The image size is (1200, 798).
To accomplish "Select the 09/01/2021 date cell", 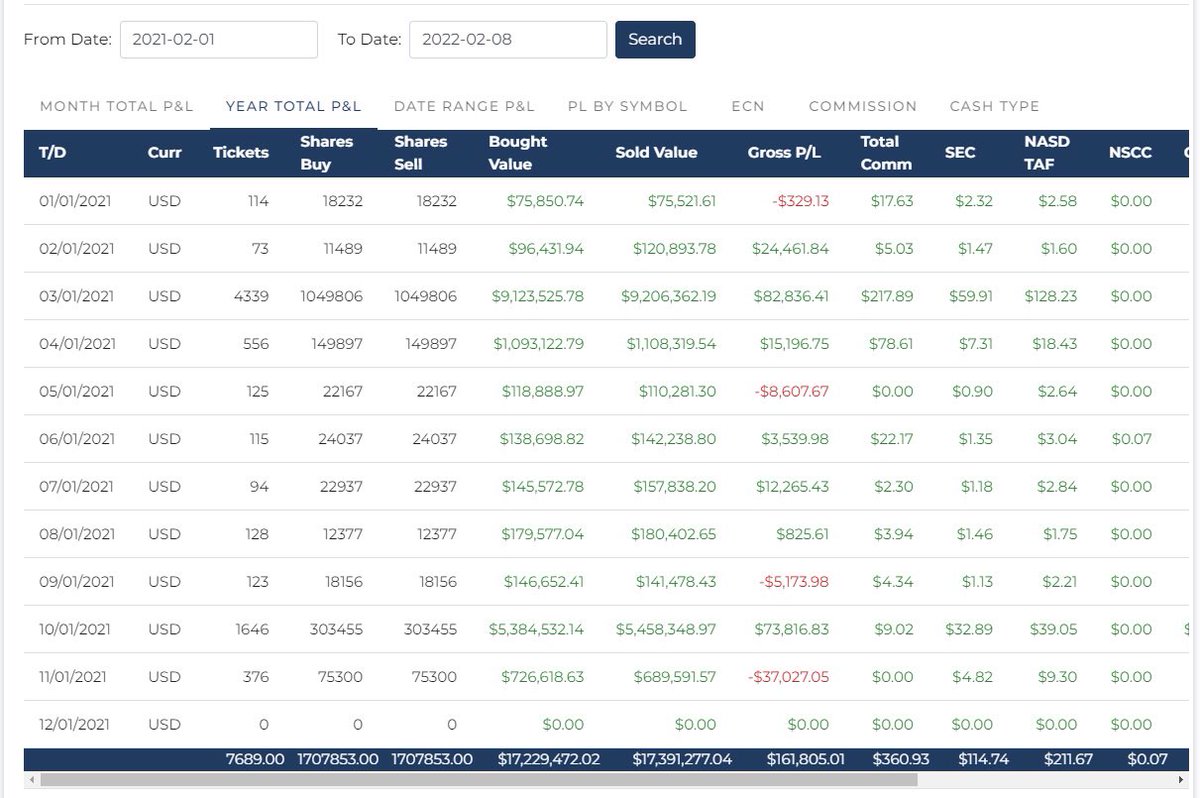I will coord(77,581).
